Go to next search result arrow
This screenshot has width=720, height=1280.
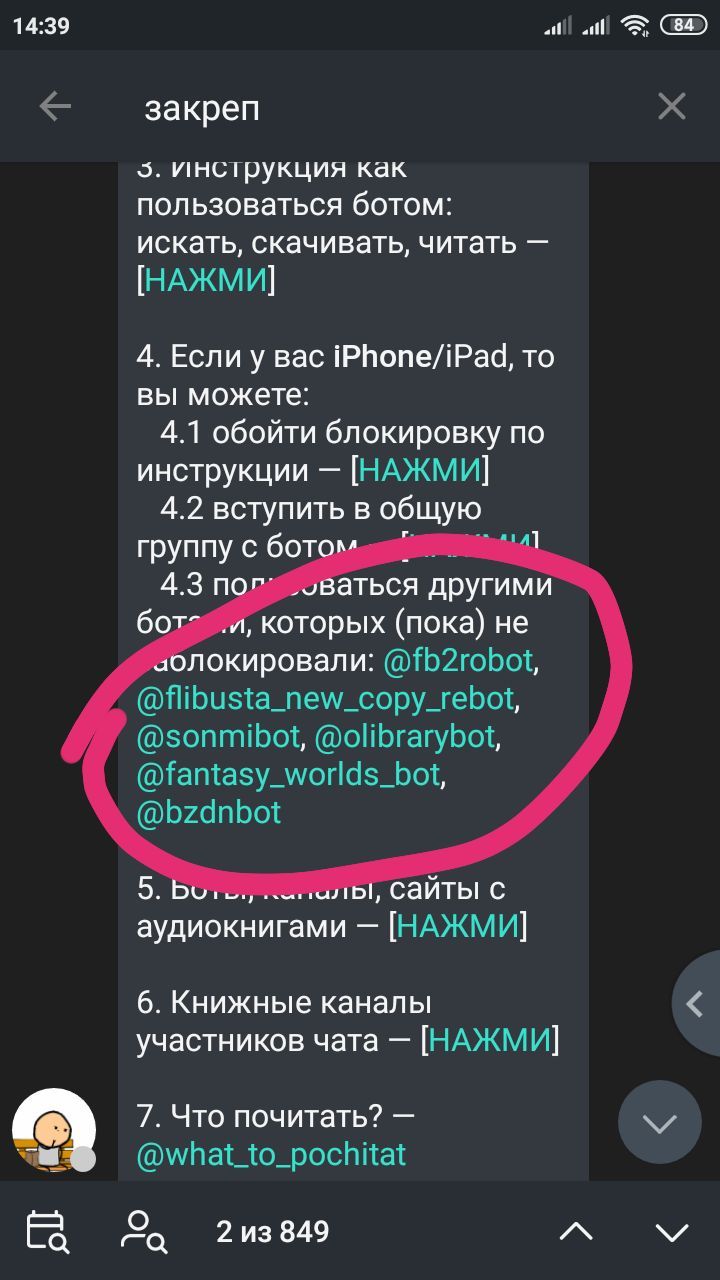point(672,1232)
